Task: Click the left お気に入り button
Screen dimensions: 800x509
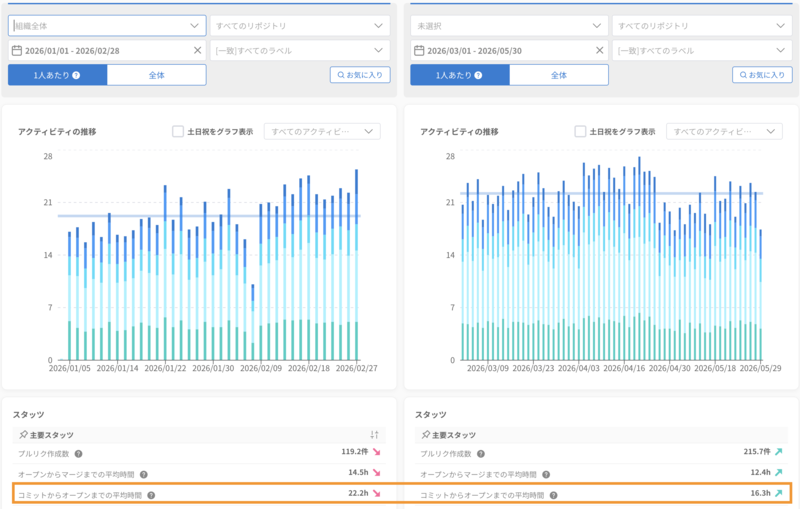Action: coord(360,74)
